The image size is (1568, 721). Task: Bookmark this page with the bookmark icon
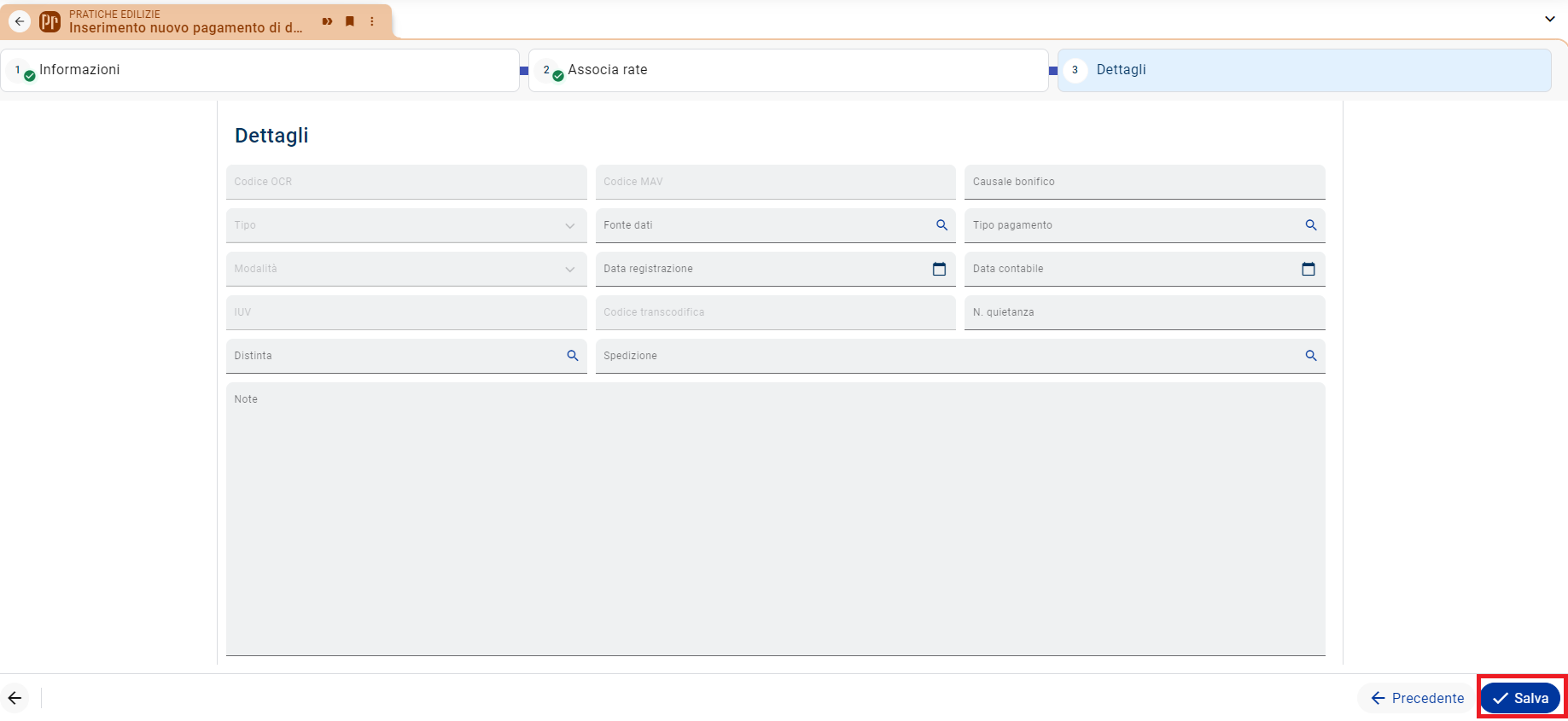click(x=350, y=21)
